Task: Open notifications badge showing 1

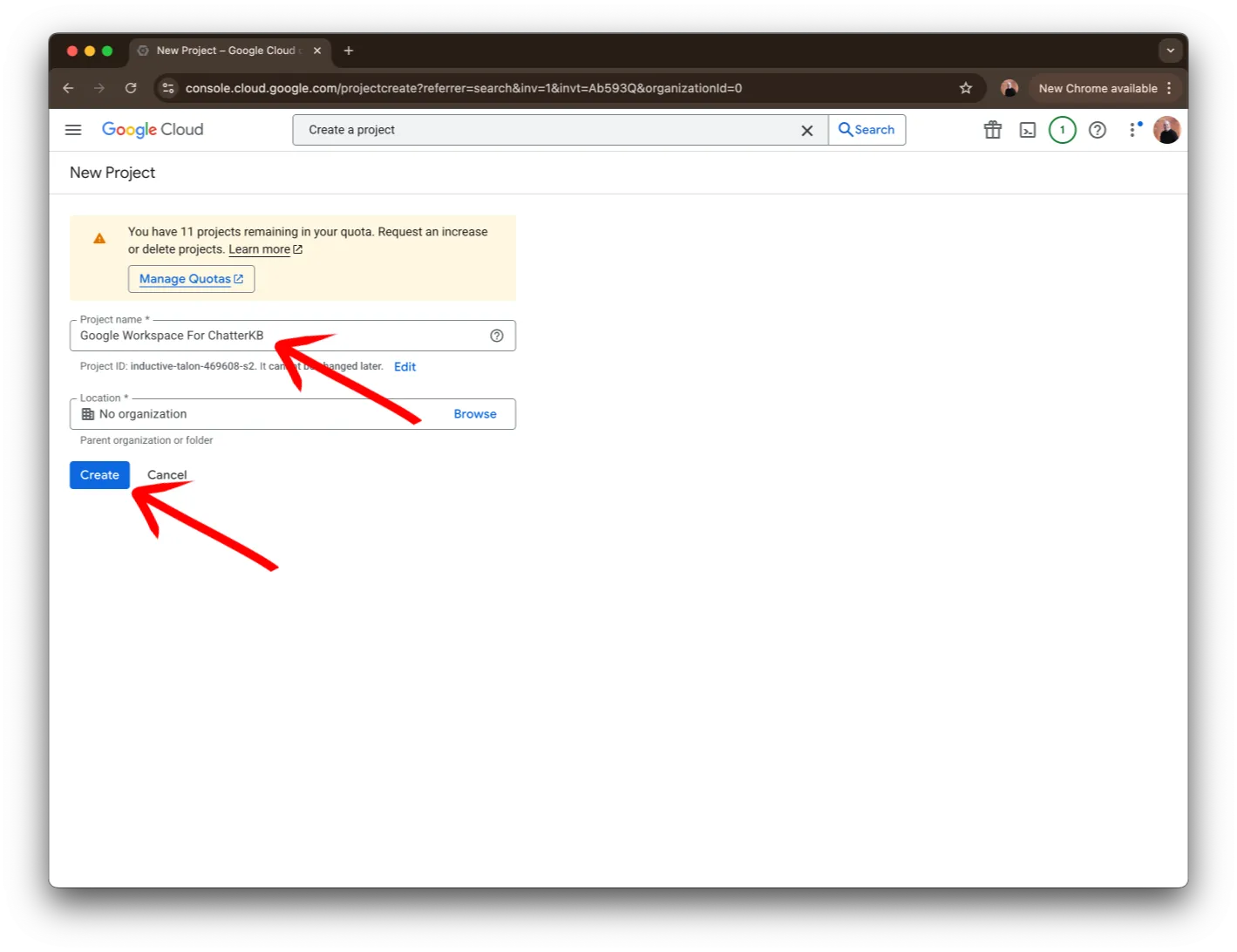Action: tap(1063, 130)
